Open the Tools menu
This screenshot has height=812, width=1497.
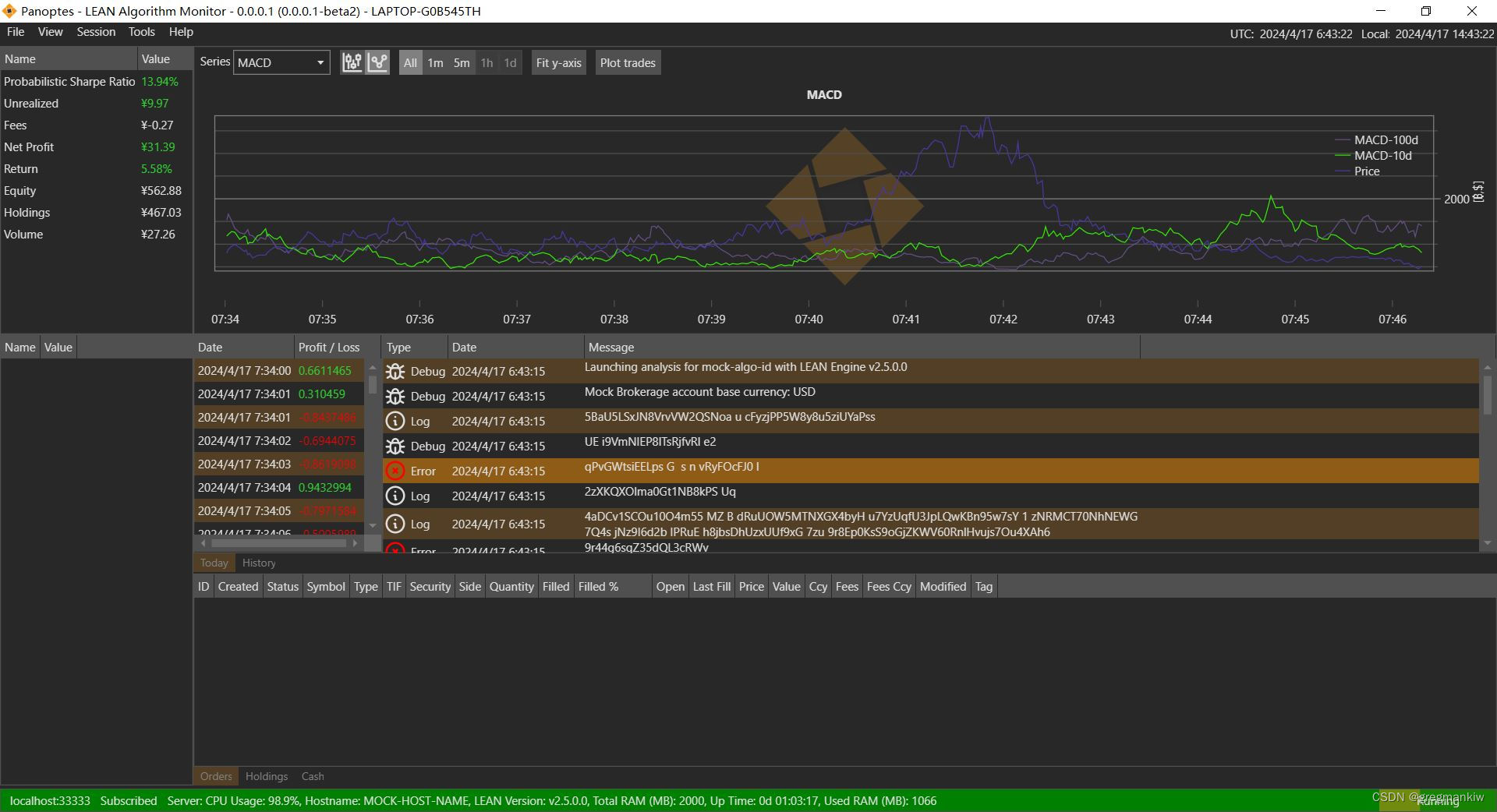click(141, 32)
